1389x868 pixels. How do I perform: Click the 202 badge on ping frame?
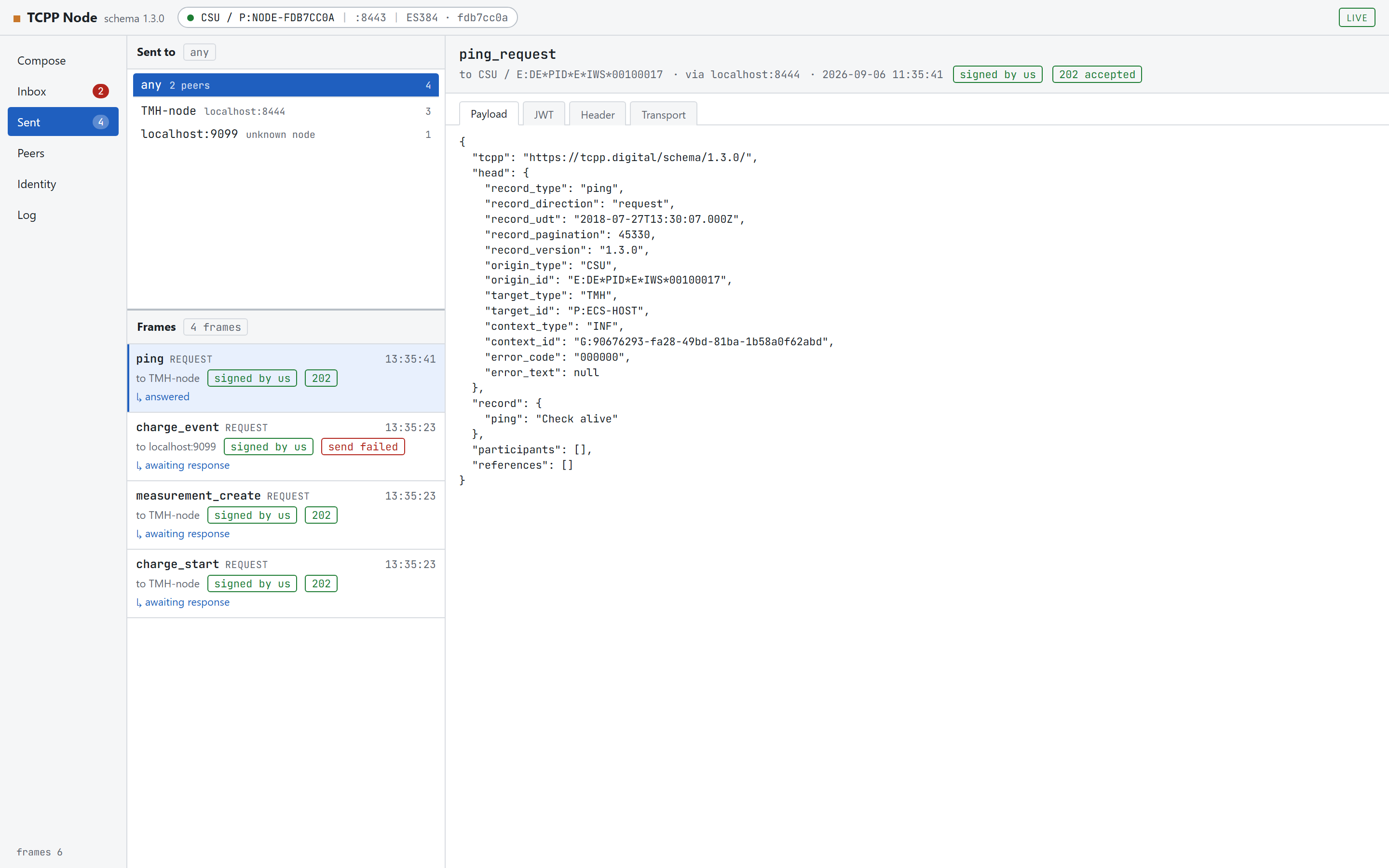click(x=321, y=379)
